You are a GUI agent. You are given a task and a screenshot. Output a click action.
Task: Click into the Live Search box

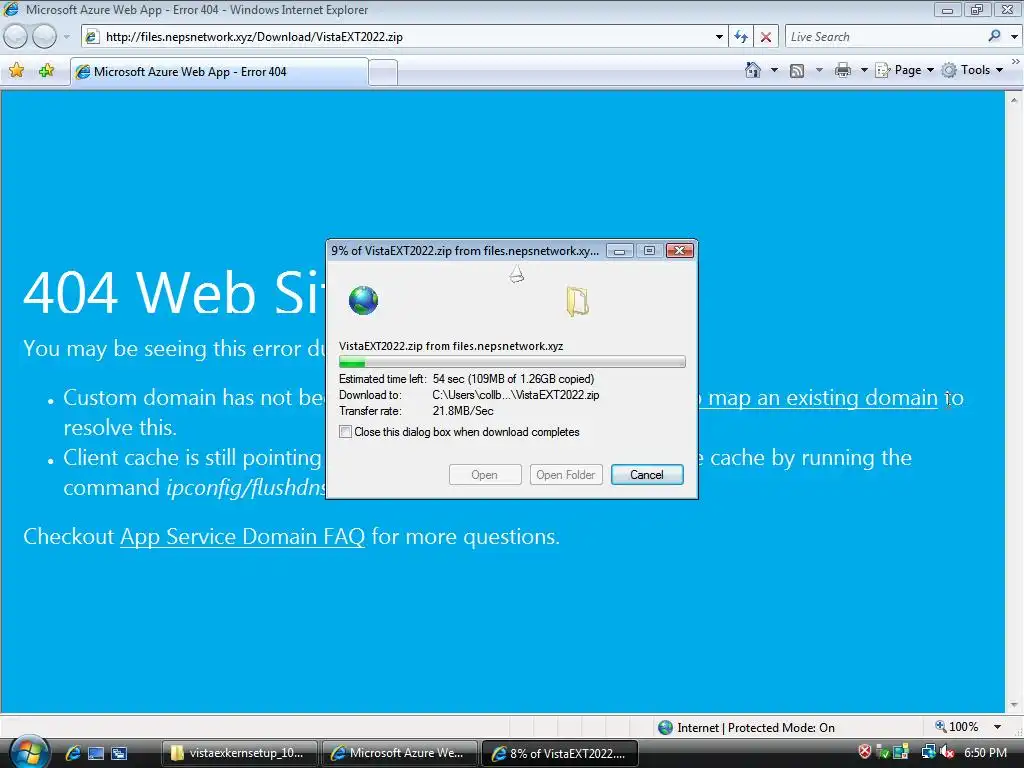click(x=884, y=37)
